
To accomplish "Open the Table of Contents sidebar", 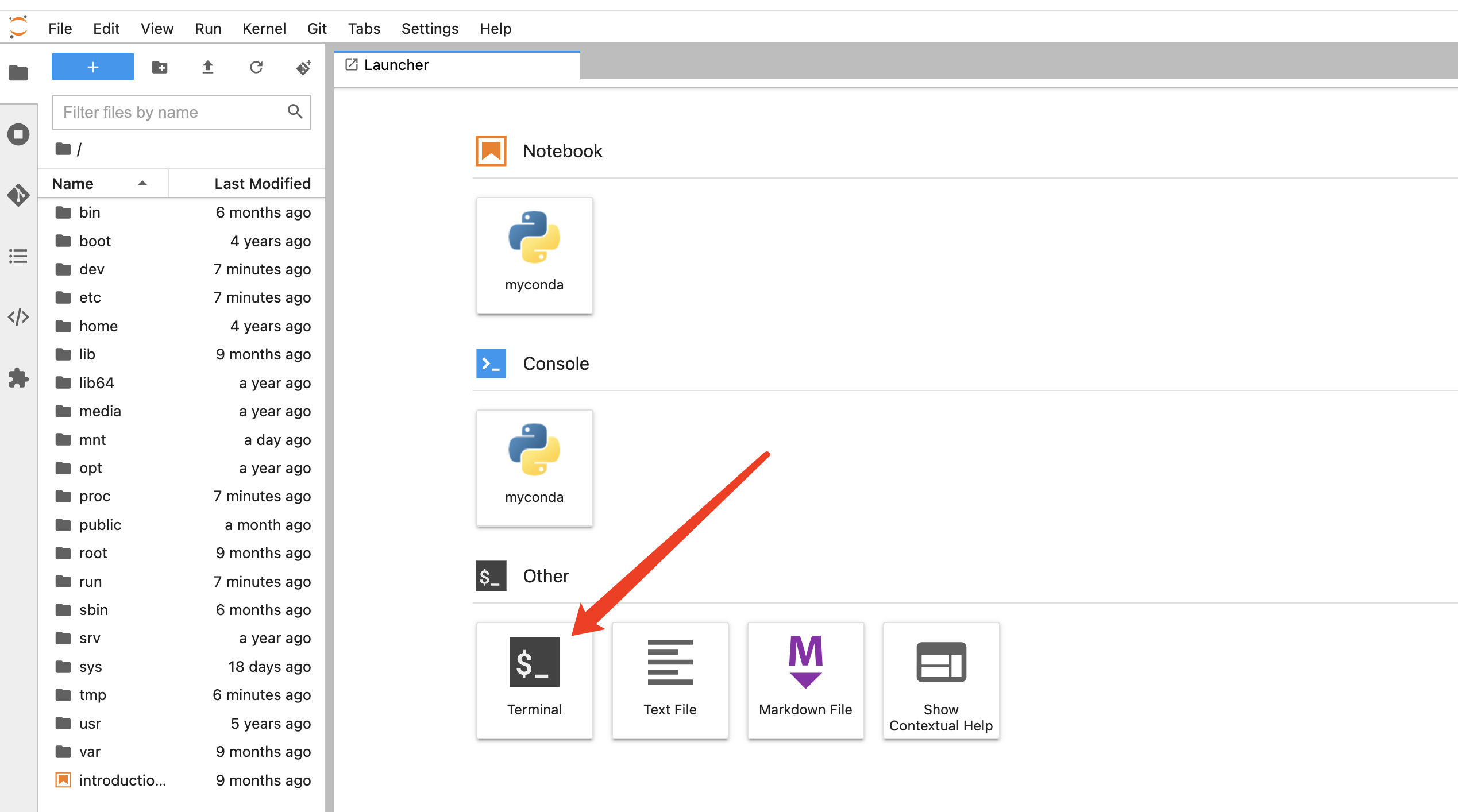I will pos(18,256).
